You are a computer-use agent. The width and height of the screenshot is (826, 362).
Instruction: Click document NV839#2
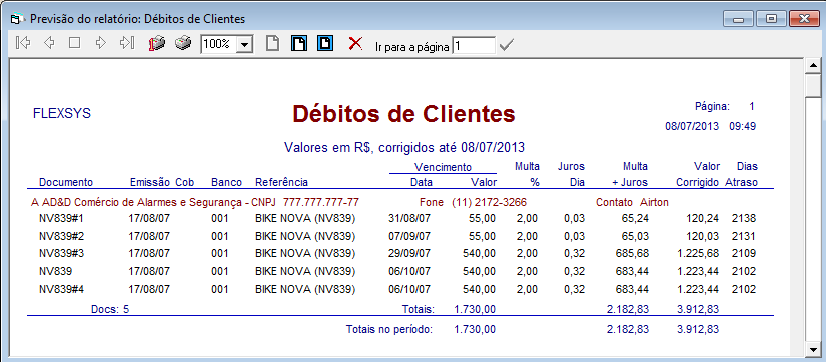(x=61, y=236)
